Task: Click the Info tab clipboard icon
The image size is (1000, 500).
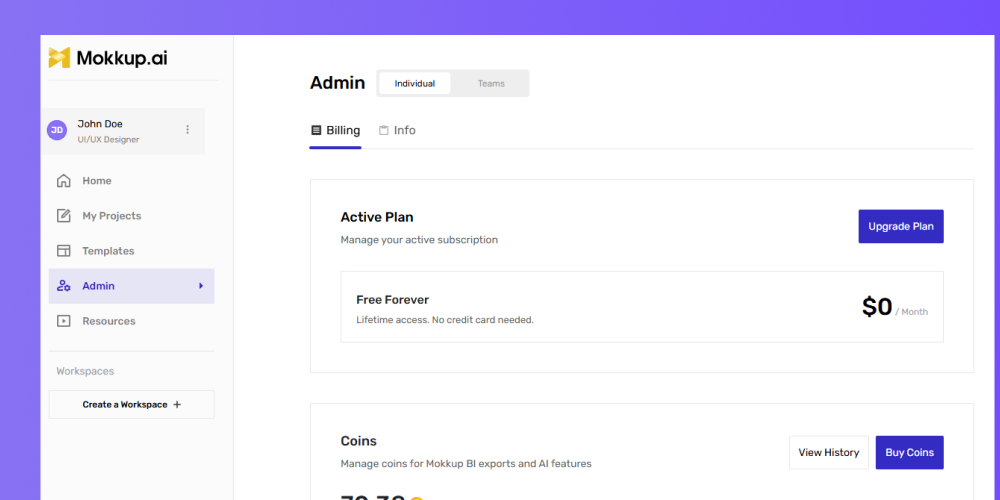Action: click(x=384, y=130)
